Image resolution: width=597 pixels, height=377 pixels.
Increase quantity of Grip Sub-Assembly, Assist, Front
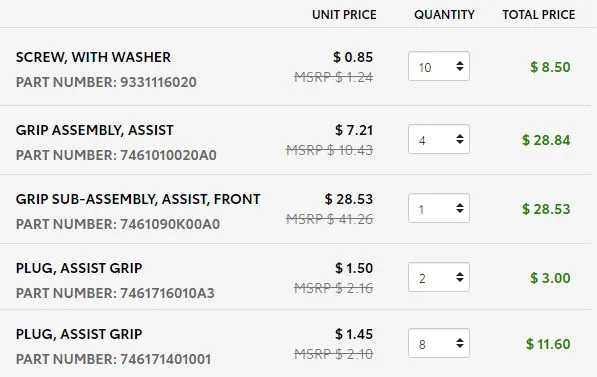[460, 205]
